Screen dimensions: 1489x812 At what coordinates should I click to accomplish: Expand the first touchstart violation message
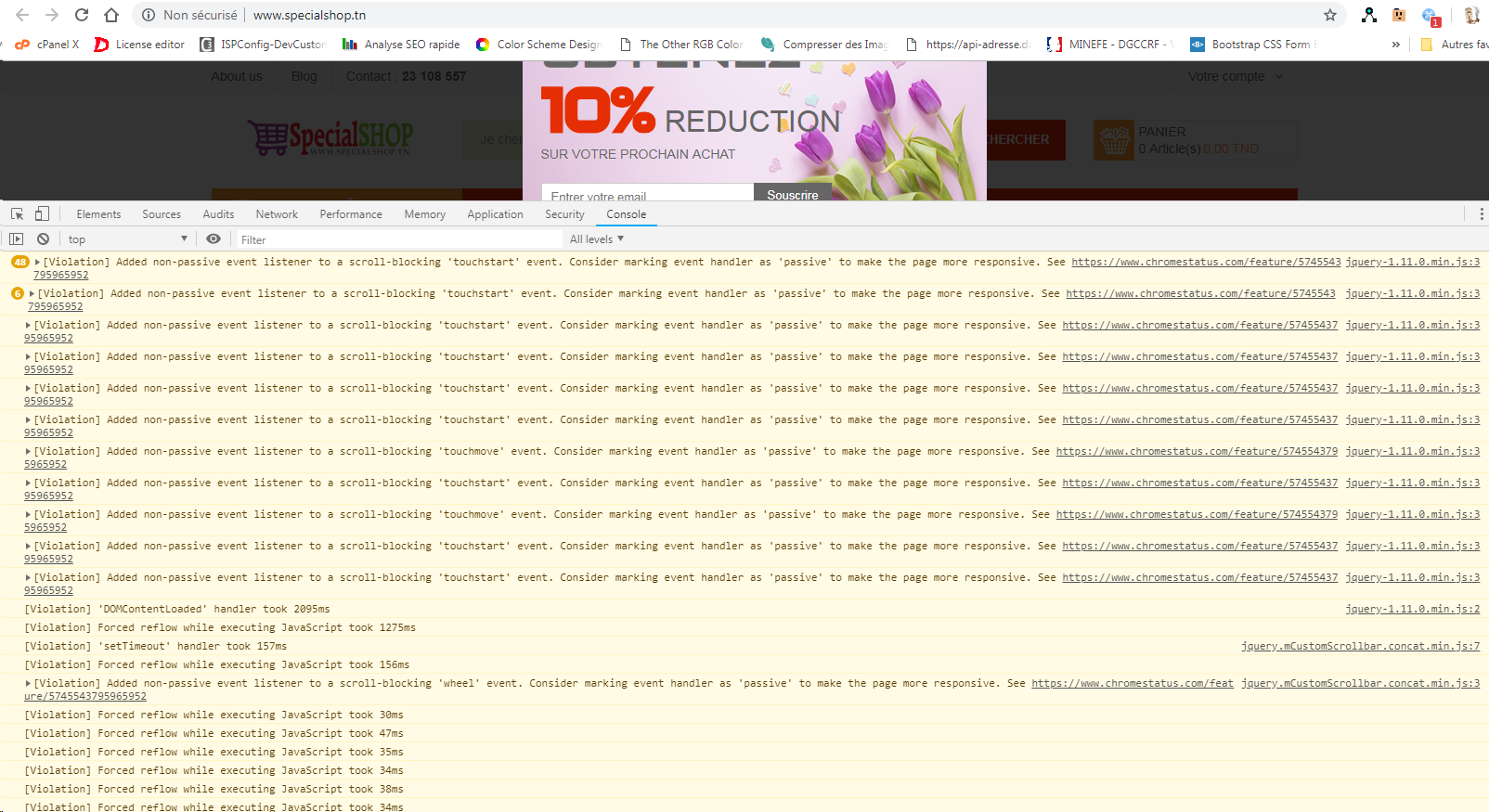[x=38, y=263]
